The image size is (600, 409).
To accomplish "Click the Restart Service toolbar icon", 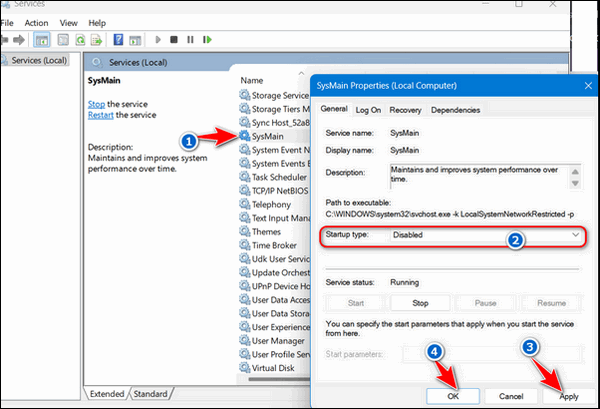I will (x=207, y=39).
